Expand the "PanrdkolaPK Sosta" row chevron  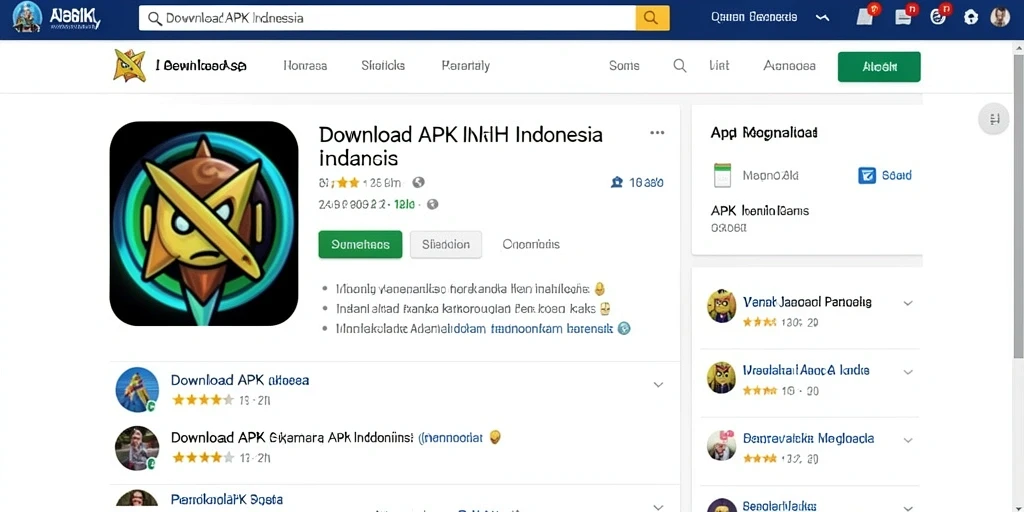(x=658, y=507)
